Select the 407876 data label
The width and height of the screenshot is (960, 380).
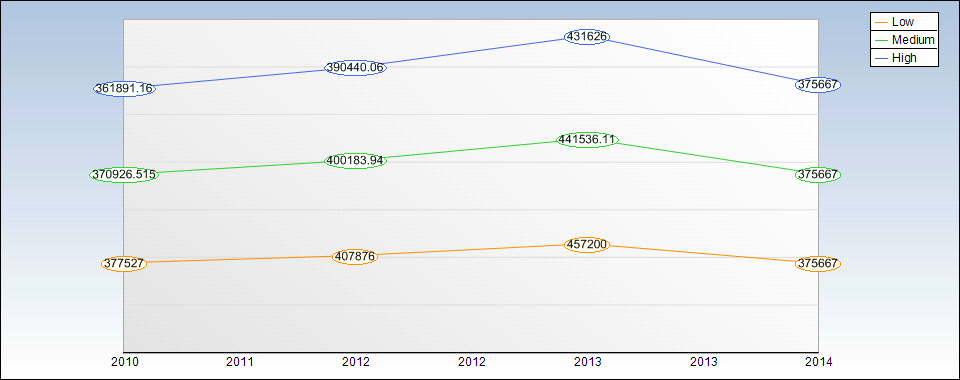point(355,256)
